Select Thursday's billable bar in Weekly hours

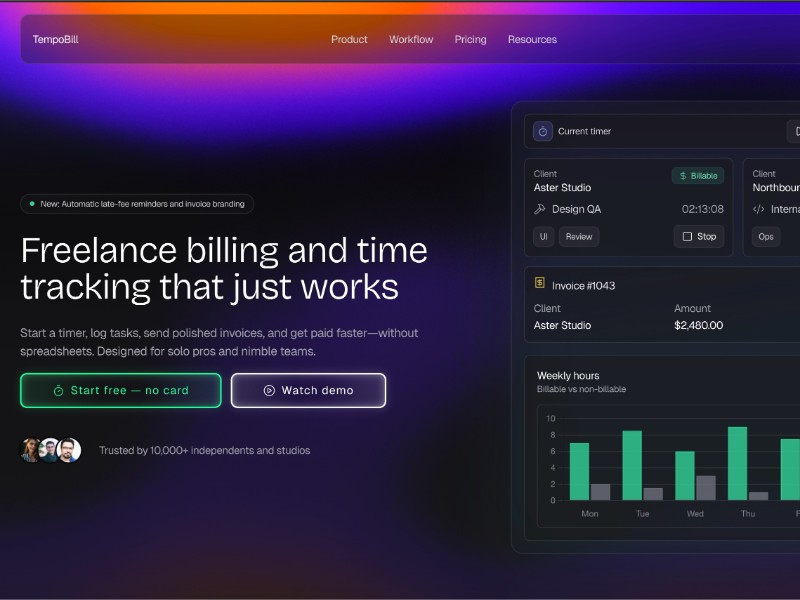[x=737, y=465]
